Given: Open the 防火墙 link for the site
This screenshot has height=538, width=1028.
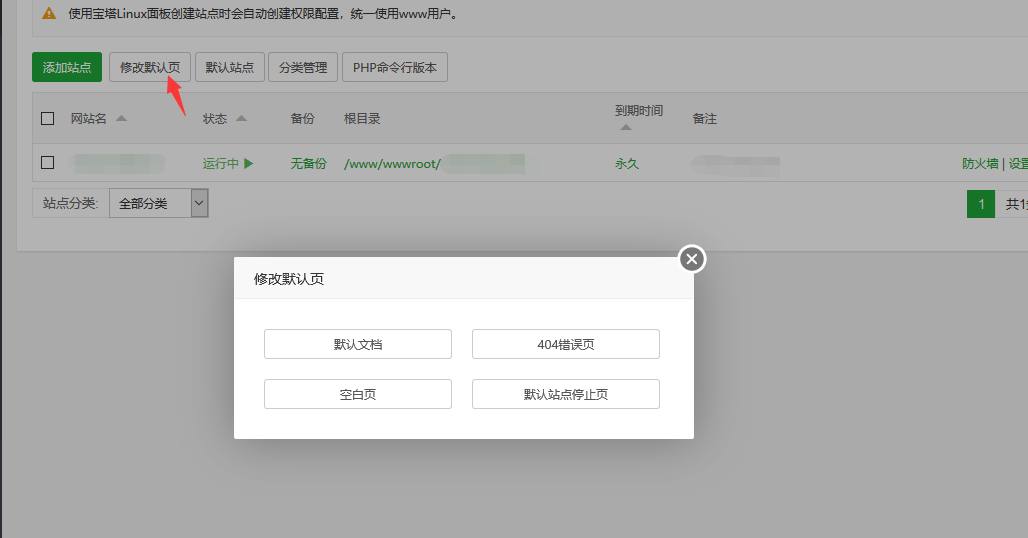Looking at the screenshot, I should tap(980, 163).
